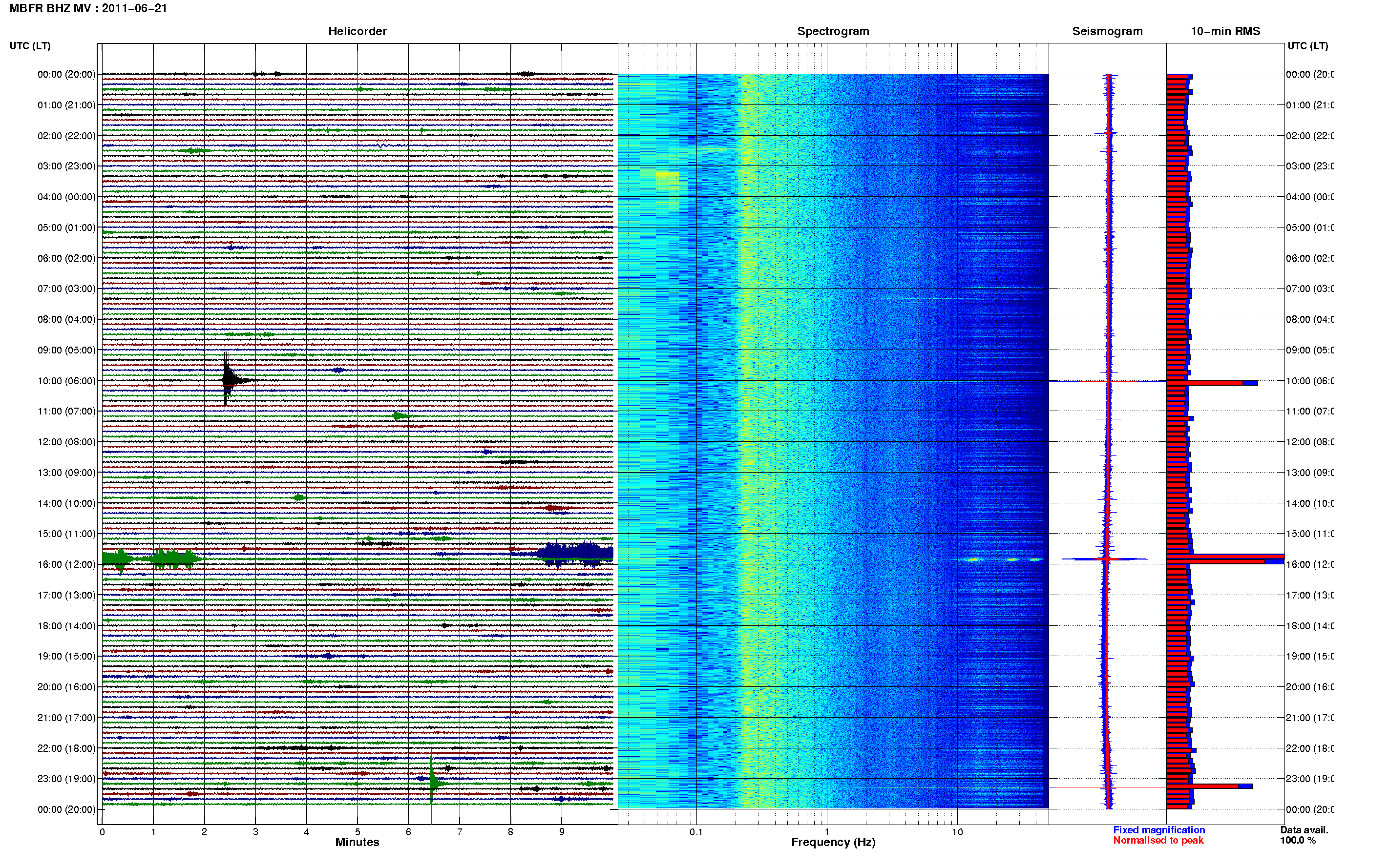
Task: Click the long RMS bar after 23:00
Action: (1209, 786)
